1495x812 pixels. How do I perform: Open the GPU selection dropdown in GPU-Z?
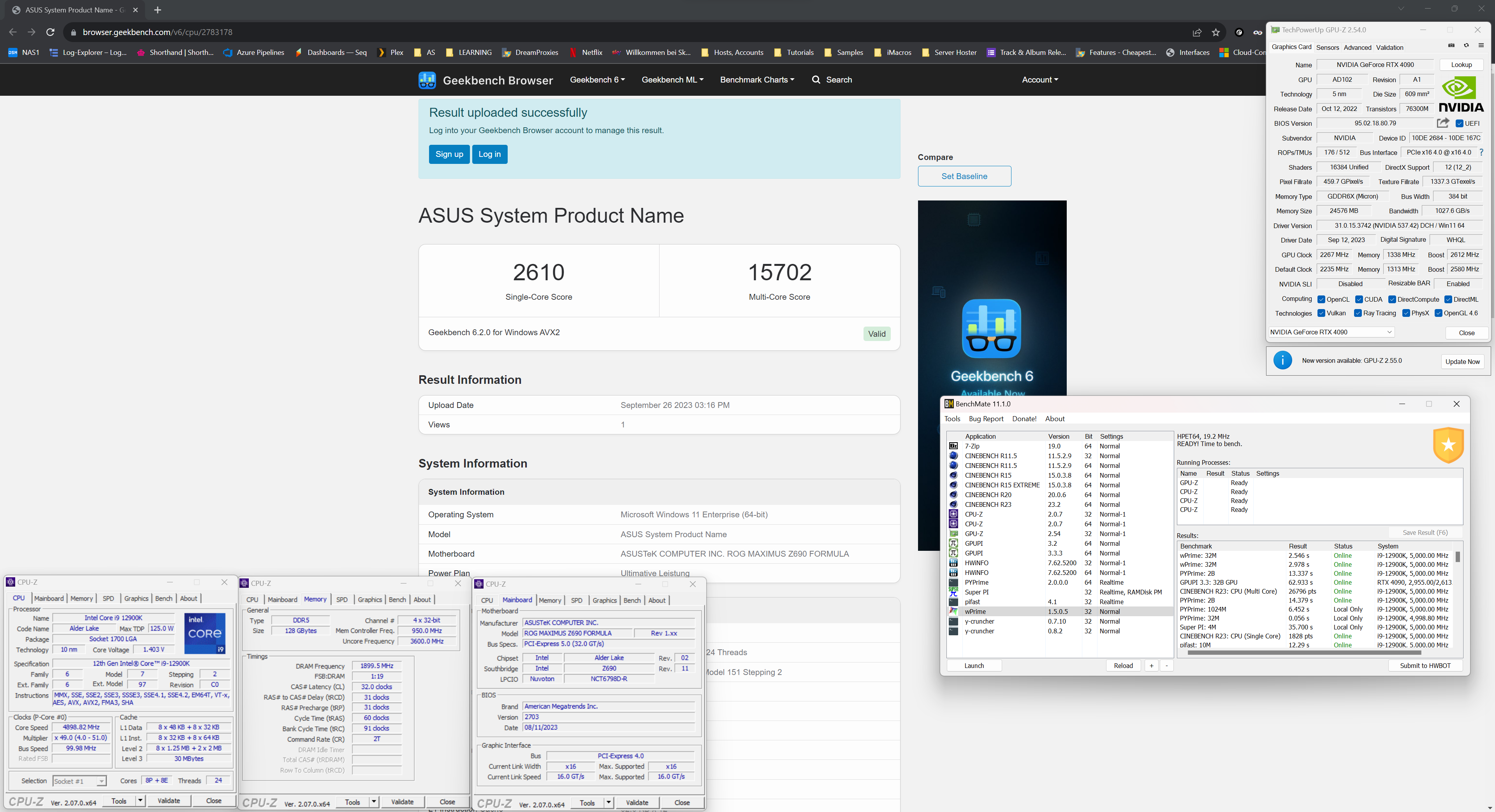coord(1331,332)
